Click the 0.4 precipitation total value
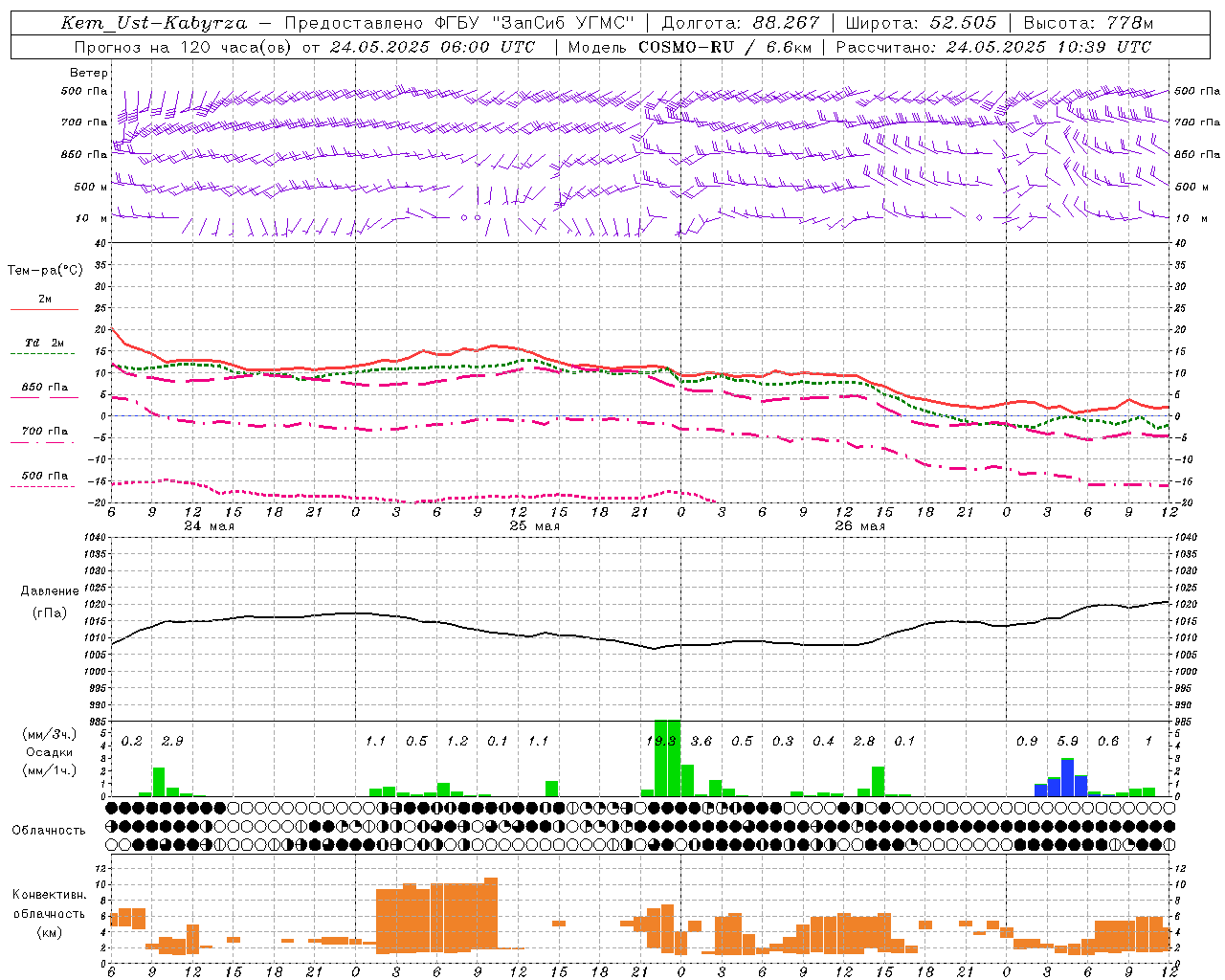Image resolution: width=1225 pixels, height=980 pixels. click(823, 741)
